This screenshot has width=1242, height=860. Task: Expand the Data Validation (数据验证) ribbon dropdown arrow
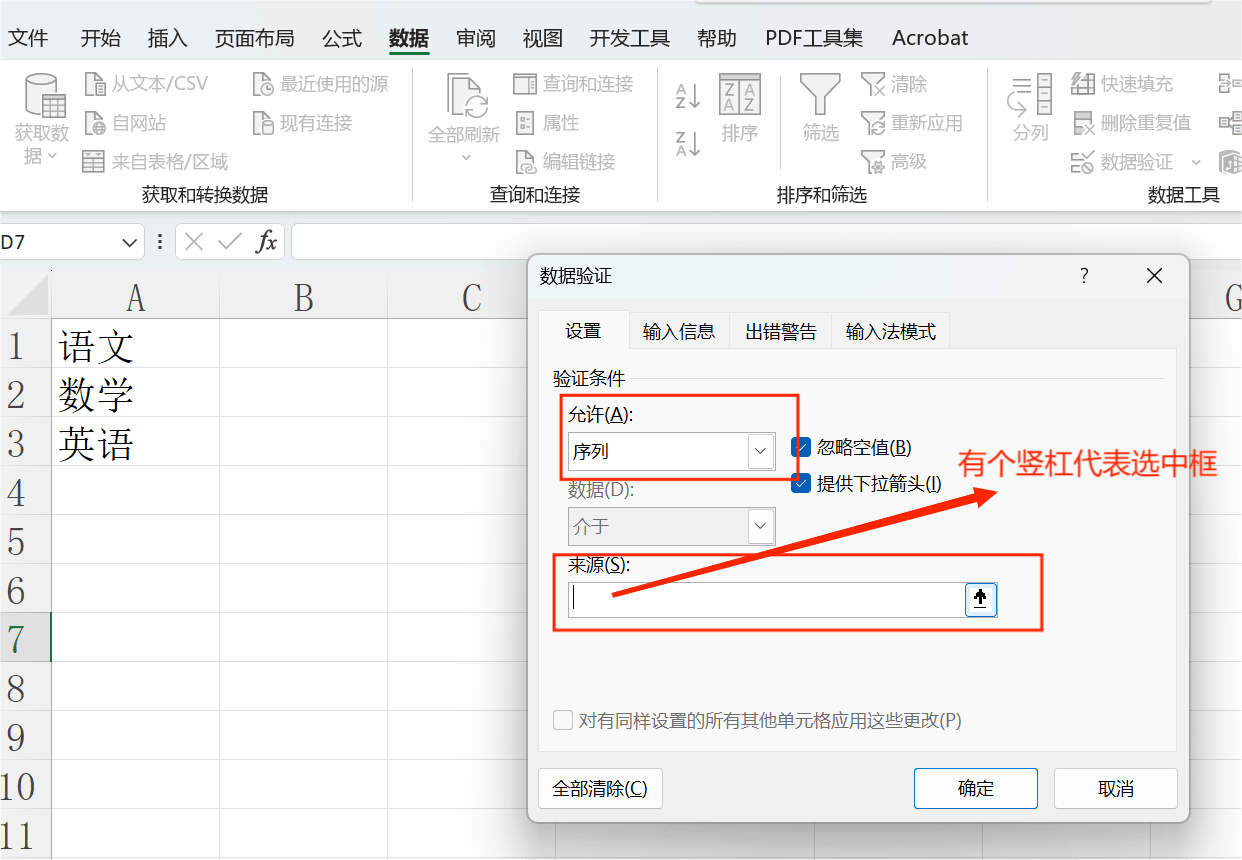[x=1196, y=162]
